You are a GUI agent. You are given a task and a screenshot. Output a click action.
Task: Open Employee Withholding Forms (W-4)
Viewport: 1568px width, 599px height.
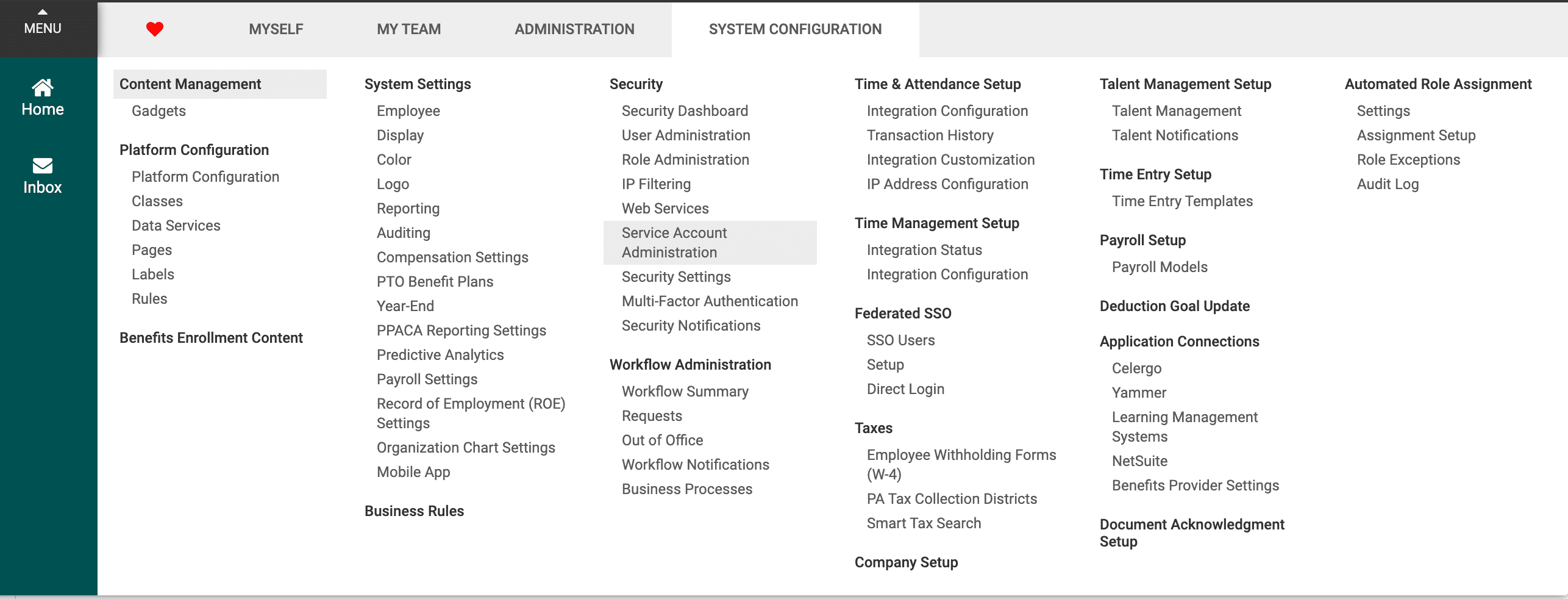click(x=961, y=464)
